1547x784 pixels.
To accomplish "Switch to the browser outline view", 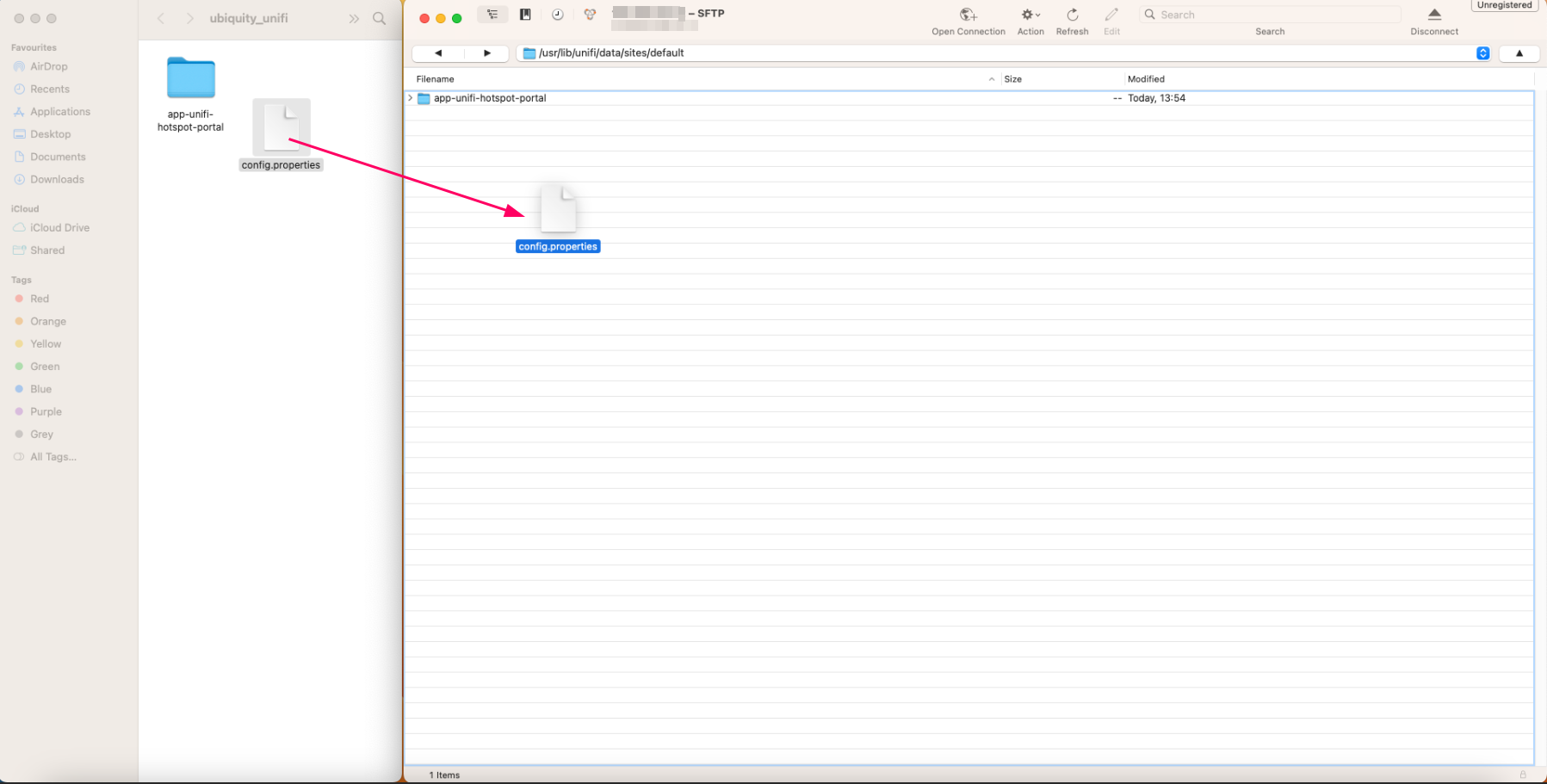I will (x=492, y=15).
